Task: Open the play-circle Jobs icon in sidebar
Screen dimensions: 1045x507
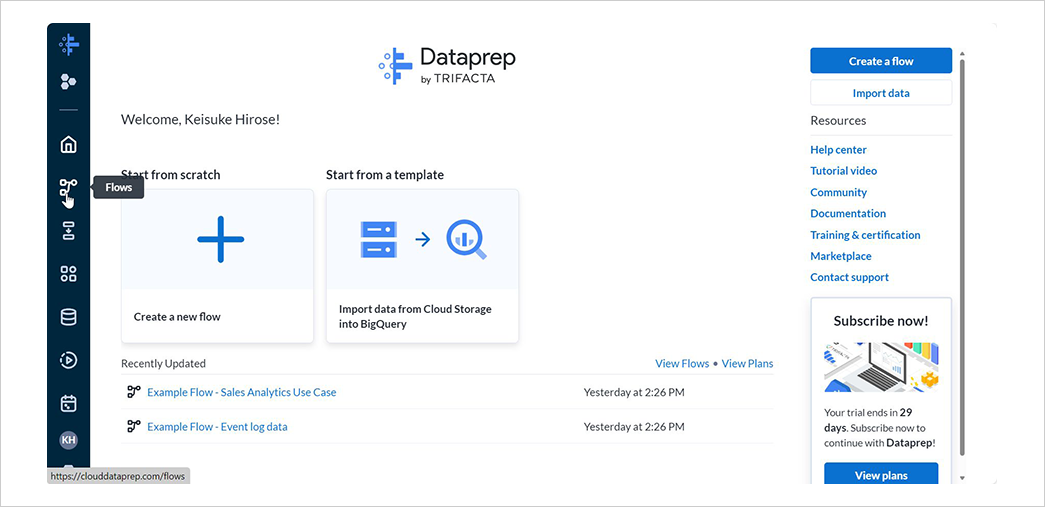Action: (x=68, y=360)
